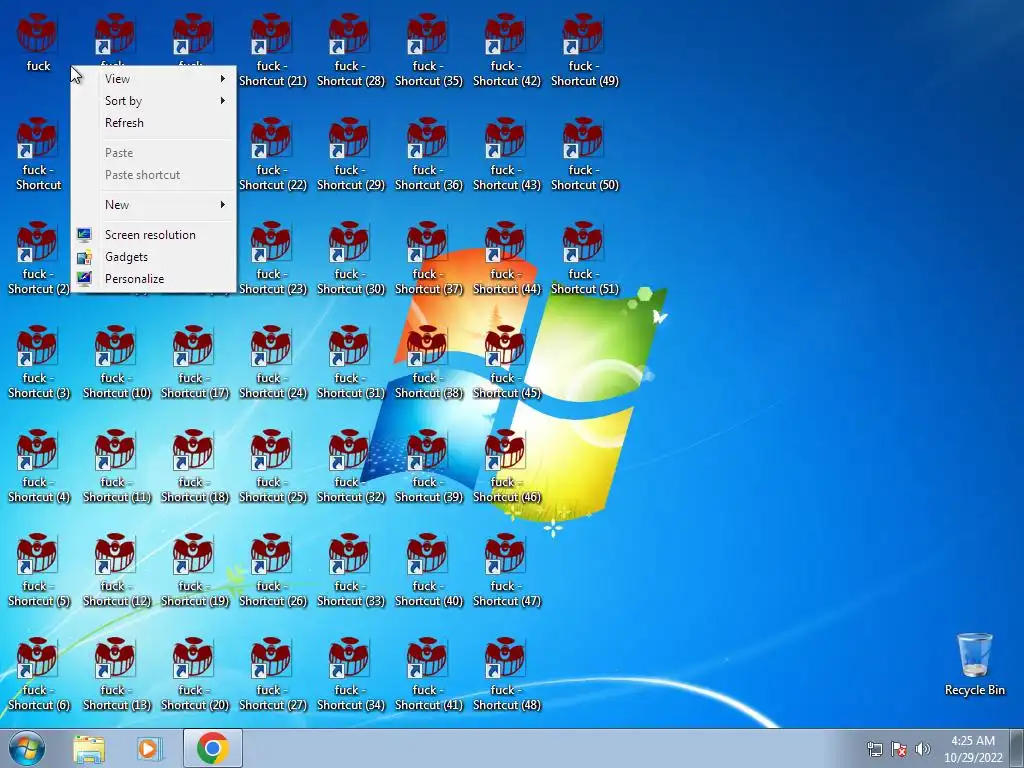Choose Gadgets from the context menu
The image size is (1024, 768).
153,257
